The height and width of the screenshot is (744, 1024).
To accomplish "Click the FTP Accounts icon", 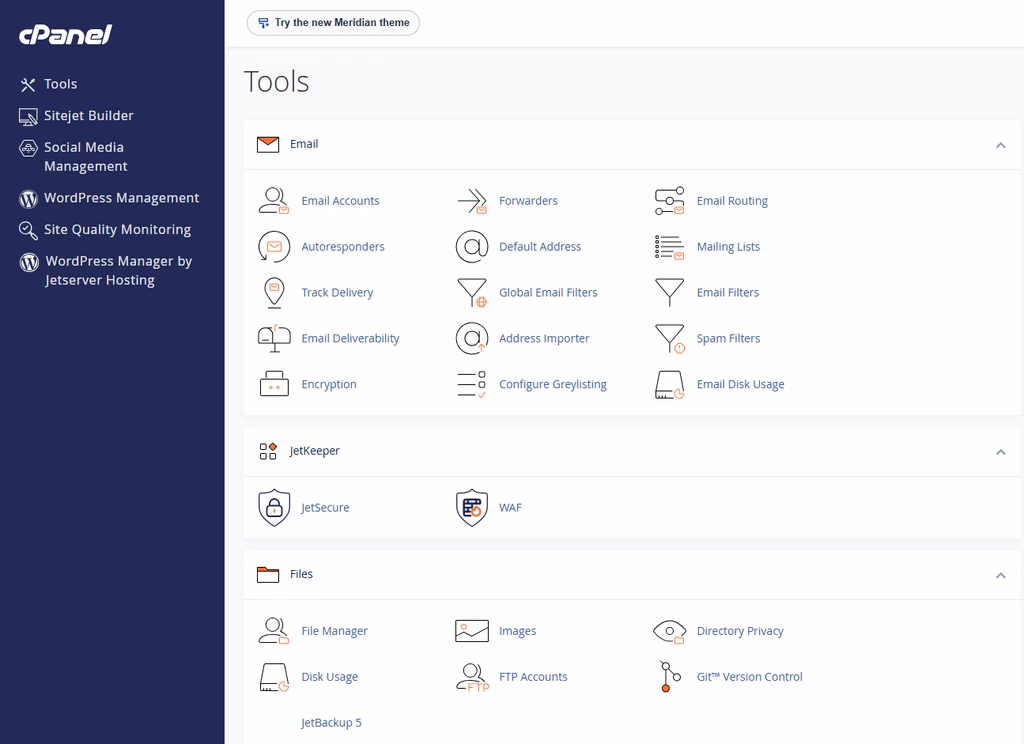I will pos(472,677).
